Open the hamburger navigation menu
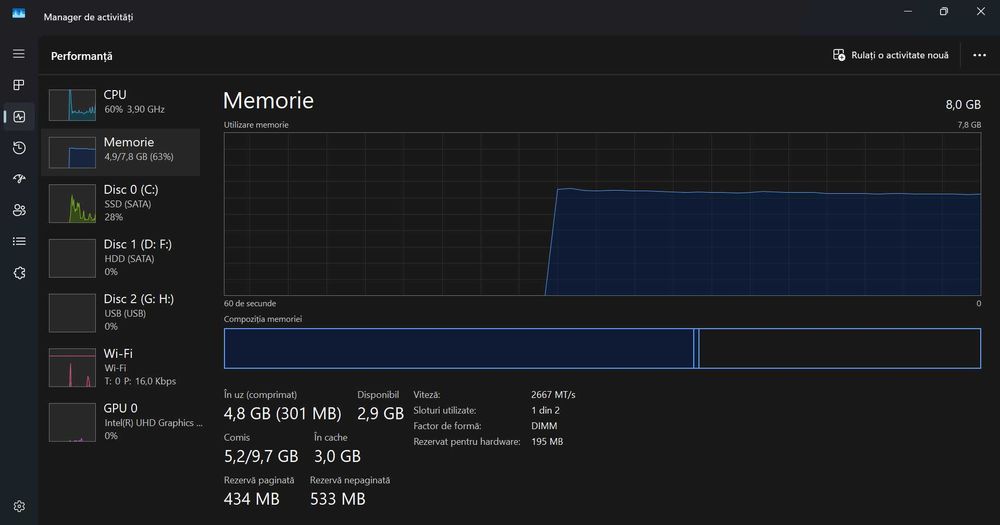This screenshot has height=525, width=1000. click(x=19, y=53)
